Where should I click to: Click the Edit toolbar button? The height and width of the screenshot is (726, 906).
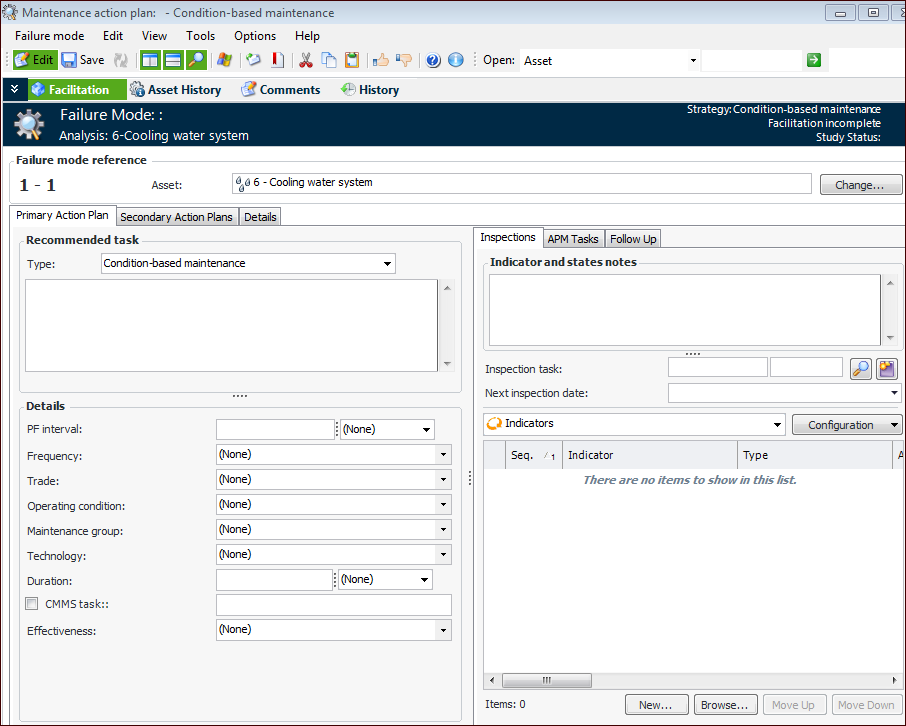34,60
